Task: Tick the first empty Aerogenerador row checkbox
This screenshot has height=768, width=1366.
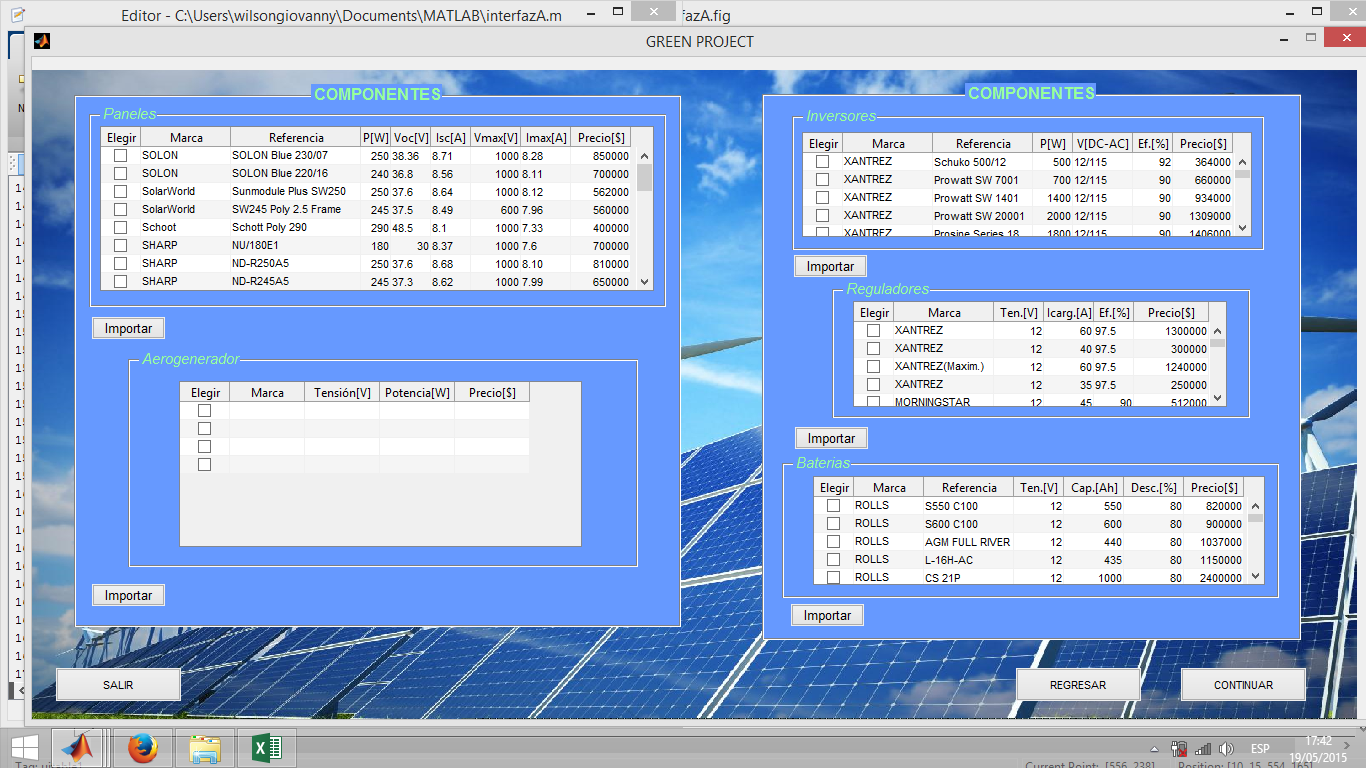Action: tap(204, 411)
